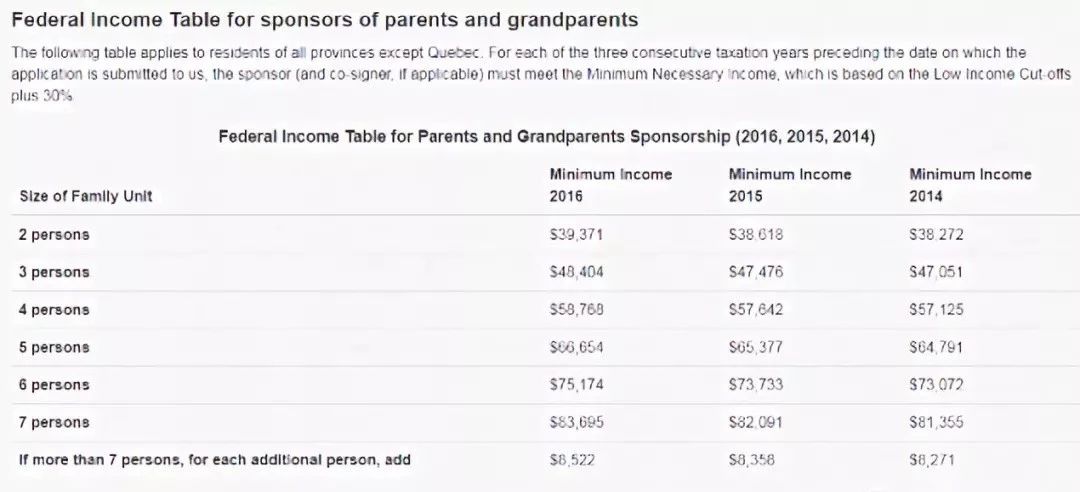Click the $73,733 income value
The image size is (1080, 492).
point(756,385)
